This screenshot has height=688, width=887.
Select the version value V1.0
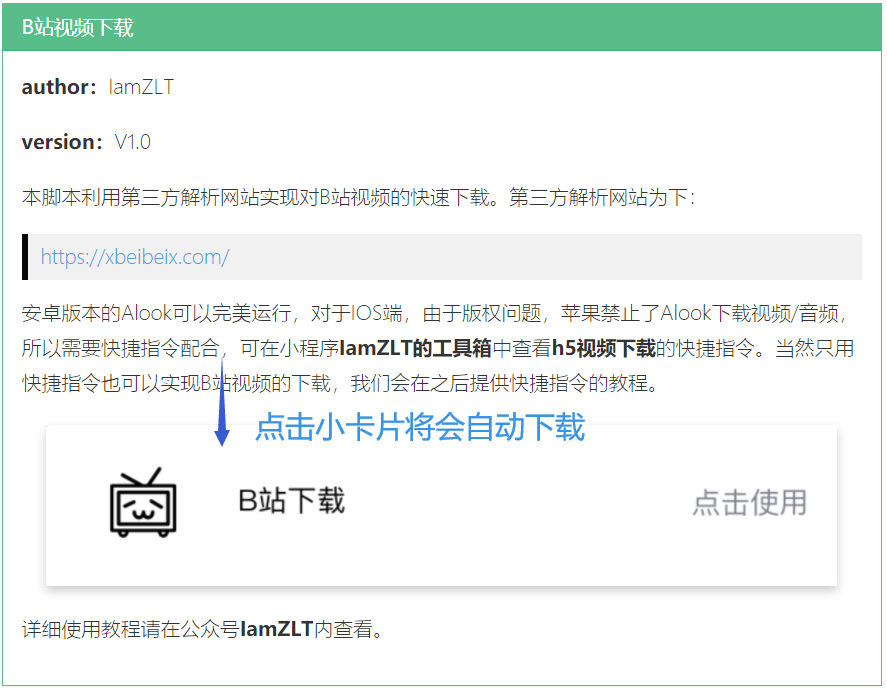click(x=132, y=142)
